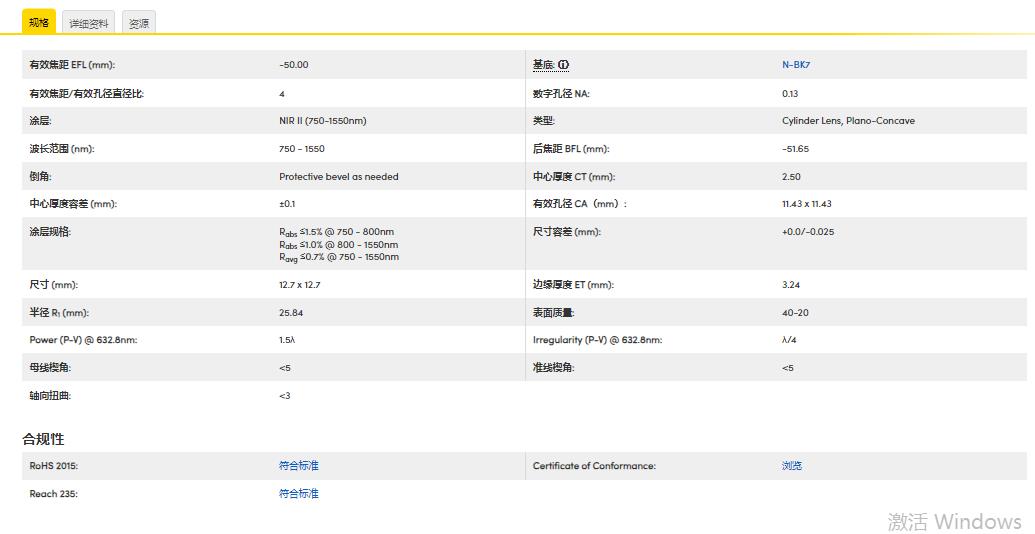Click the 合规性 section heading
The image size is (1035, 534).
(x=43, y=439)
